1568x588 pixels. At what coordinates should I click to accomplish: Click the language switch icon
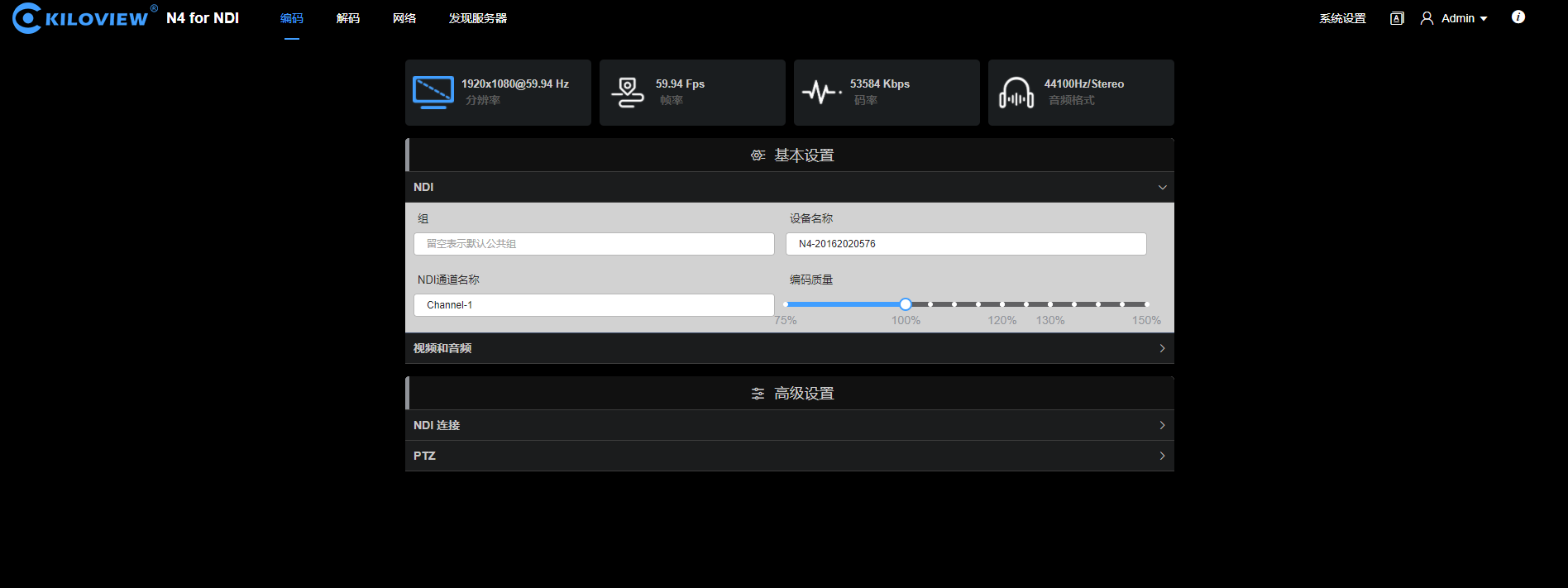pyautogui.click(x=1397, y=18)
